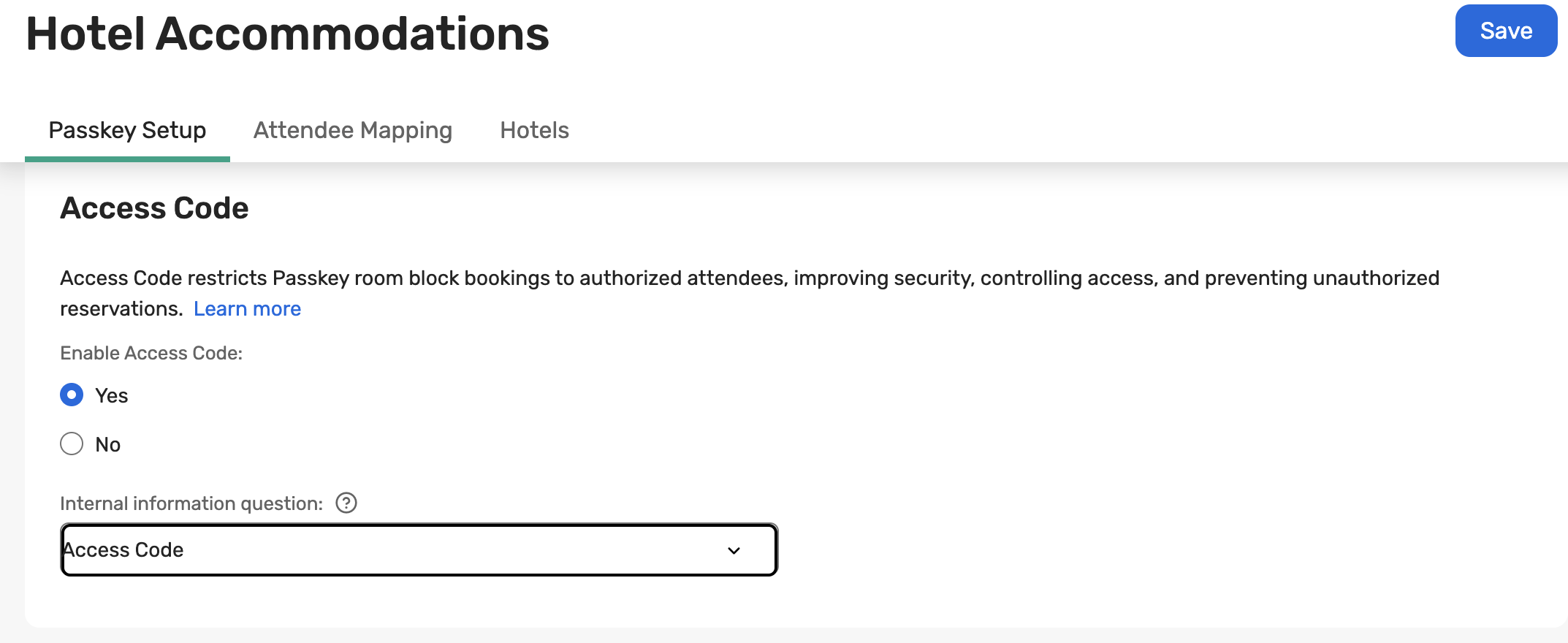1568x643 pixels.
Task: Click the 'No' option label text
Action: coord(108,444)
